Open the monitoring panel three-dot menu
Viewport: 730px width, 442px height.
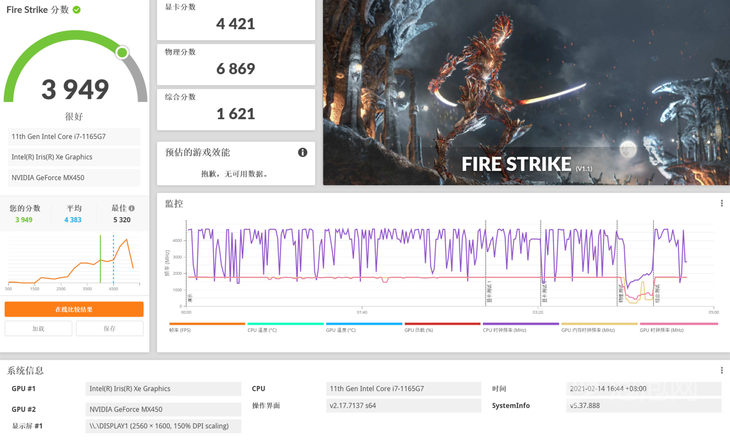[721, 203]
